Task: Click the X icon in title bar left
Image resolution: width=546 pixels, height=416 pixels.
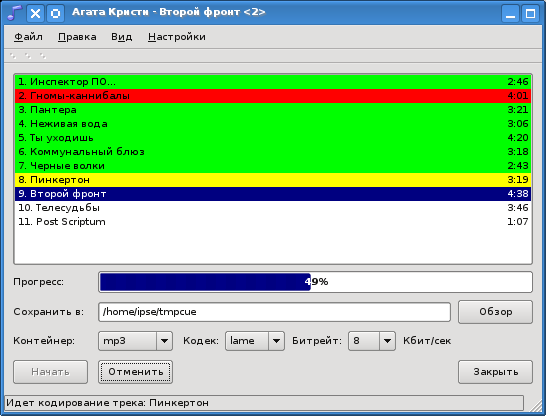Action: 35,13
